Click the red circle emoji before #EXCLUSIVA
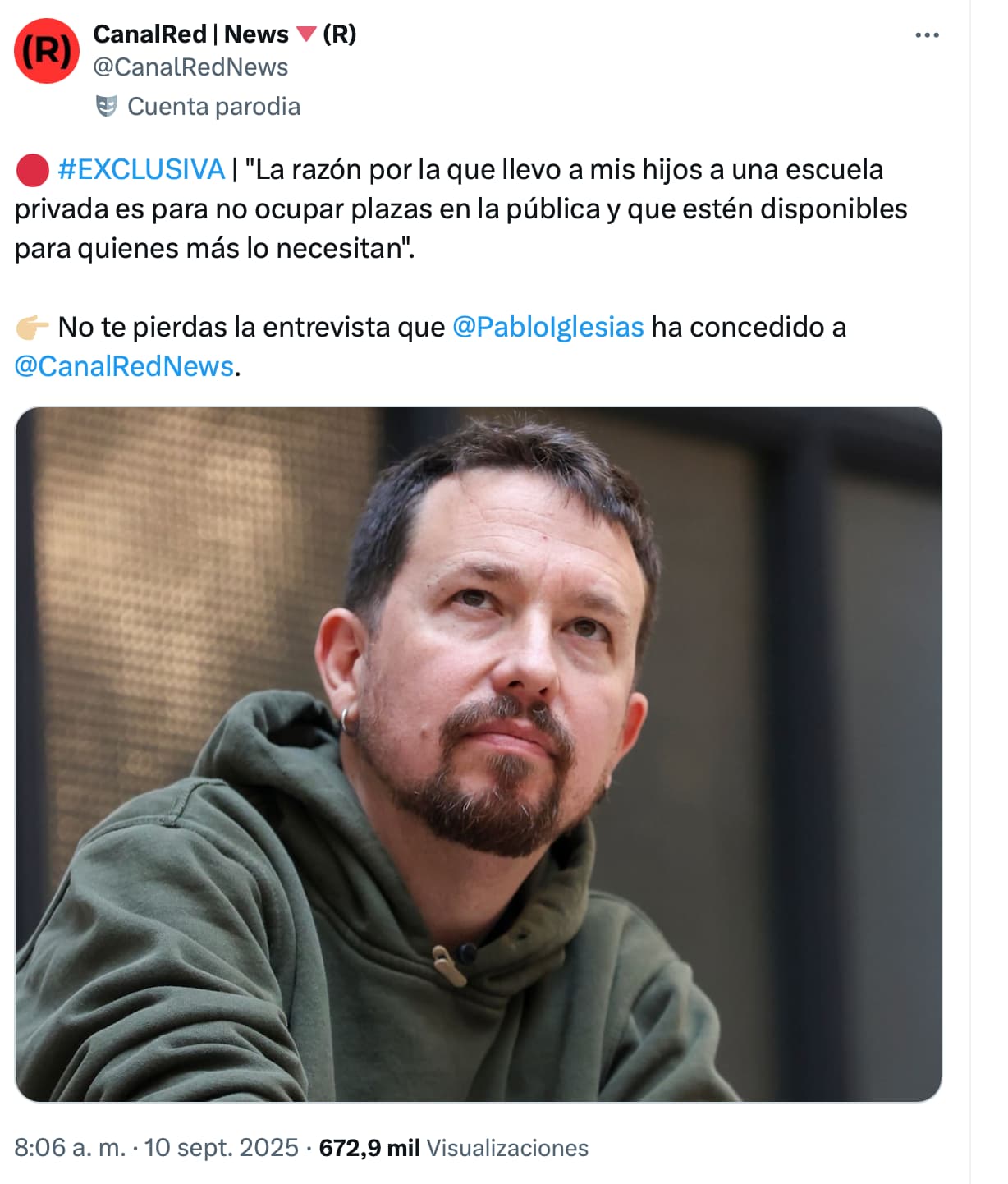1008x1184 pixels. [x=33, y=170]
